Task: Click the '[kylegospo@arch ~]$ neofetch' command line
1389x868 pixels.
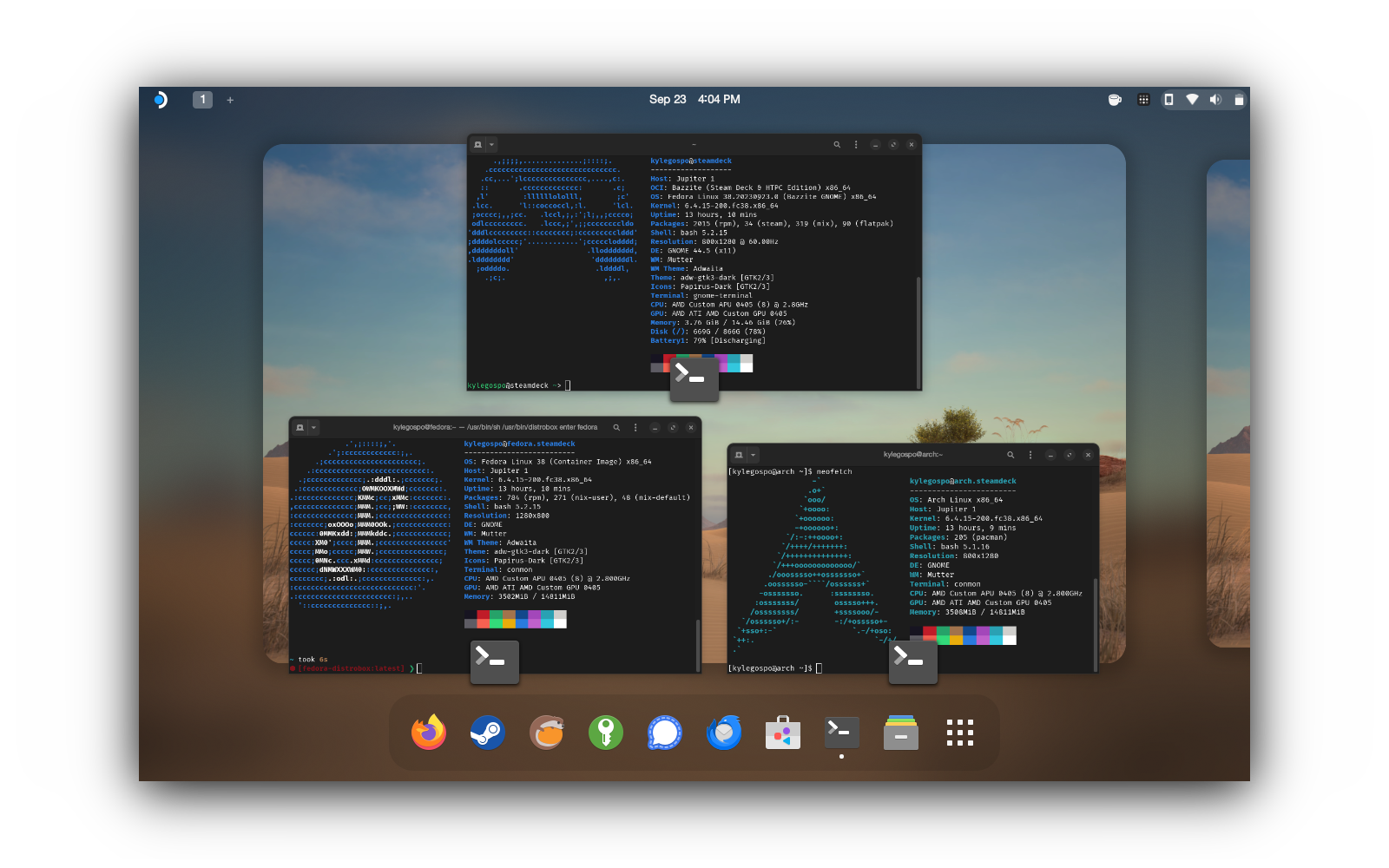Action: click(x=790, y=471)
